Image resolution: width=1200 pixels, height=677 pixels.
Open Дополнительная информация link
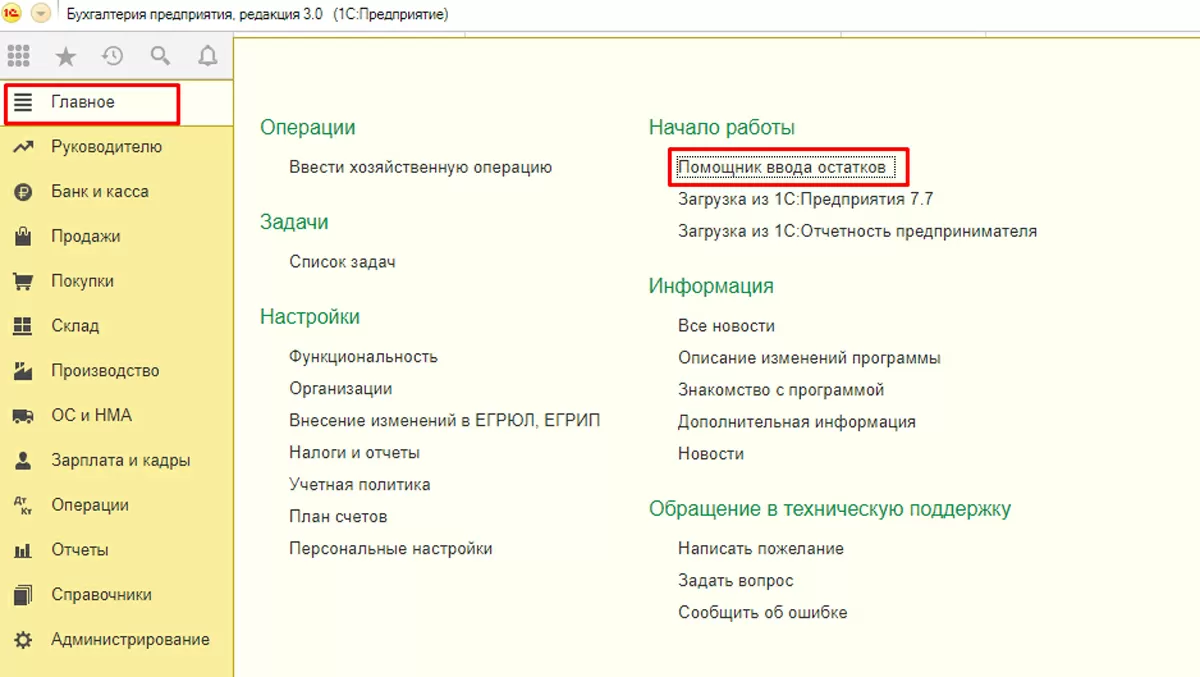click(796, 422)
